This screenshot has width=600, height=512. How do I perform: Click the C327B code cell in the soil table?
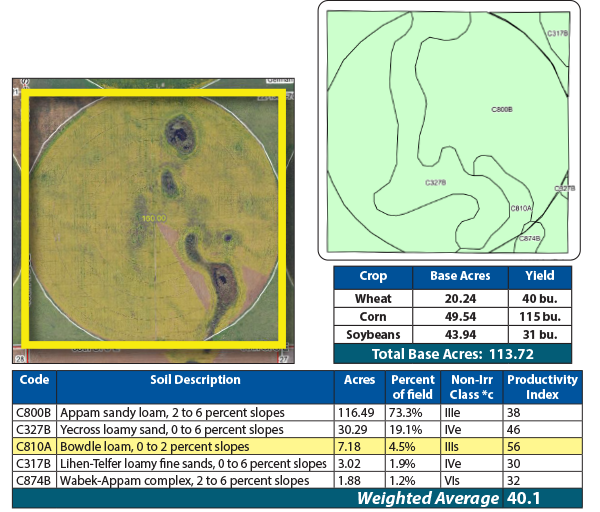coord(33,428)
